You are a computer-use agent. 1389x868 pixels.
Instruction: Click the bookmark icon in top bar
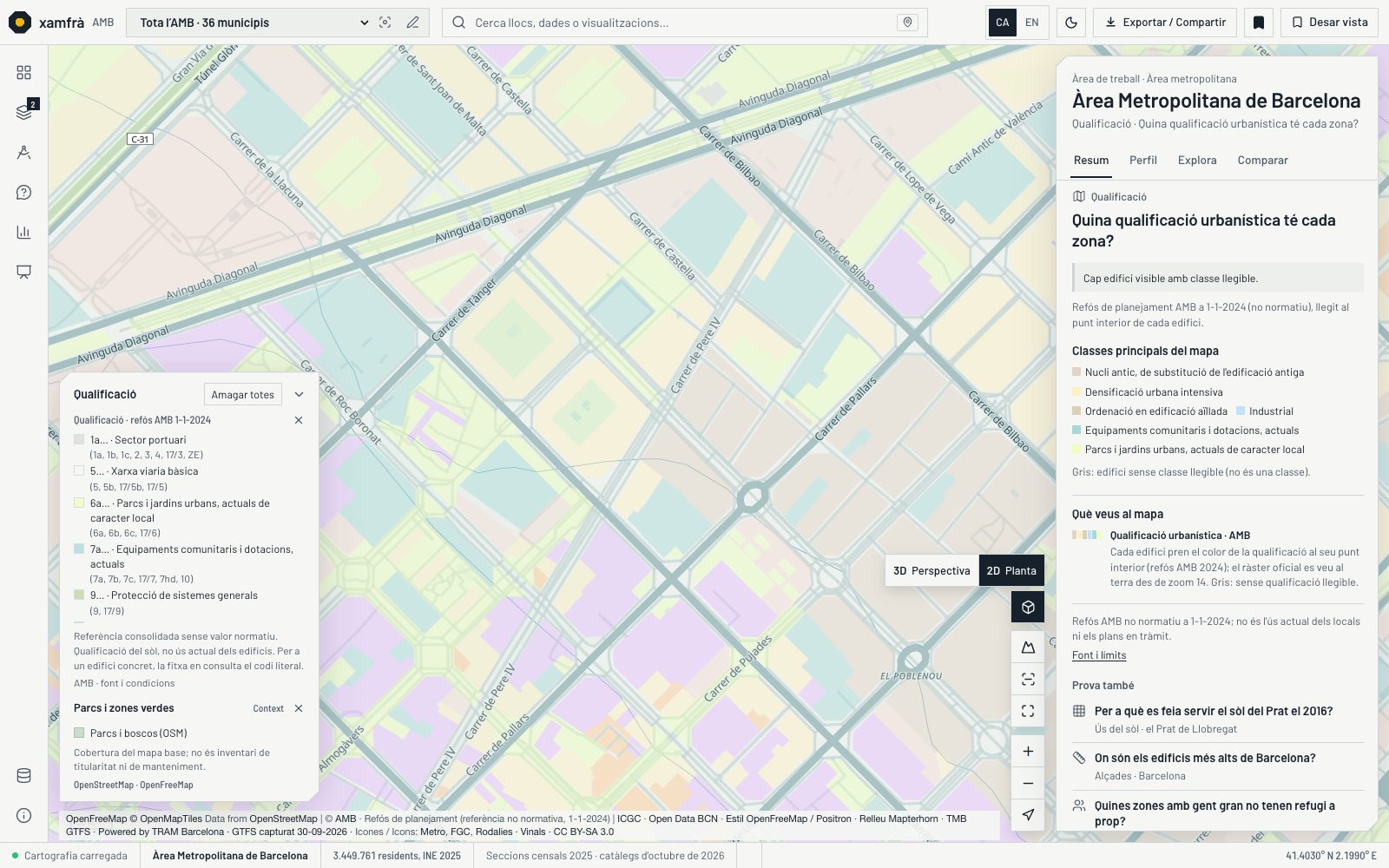pos(1259,23)
